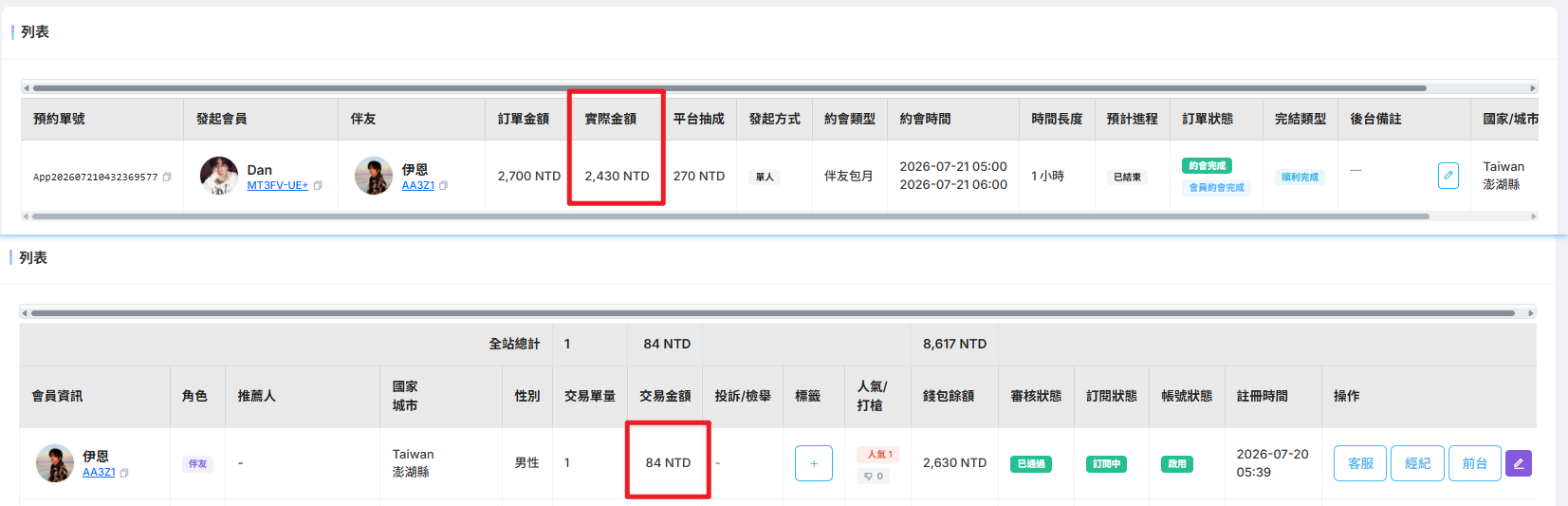
Task: Click the 交易金額 column header
Action: tap(665, 396)
